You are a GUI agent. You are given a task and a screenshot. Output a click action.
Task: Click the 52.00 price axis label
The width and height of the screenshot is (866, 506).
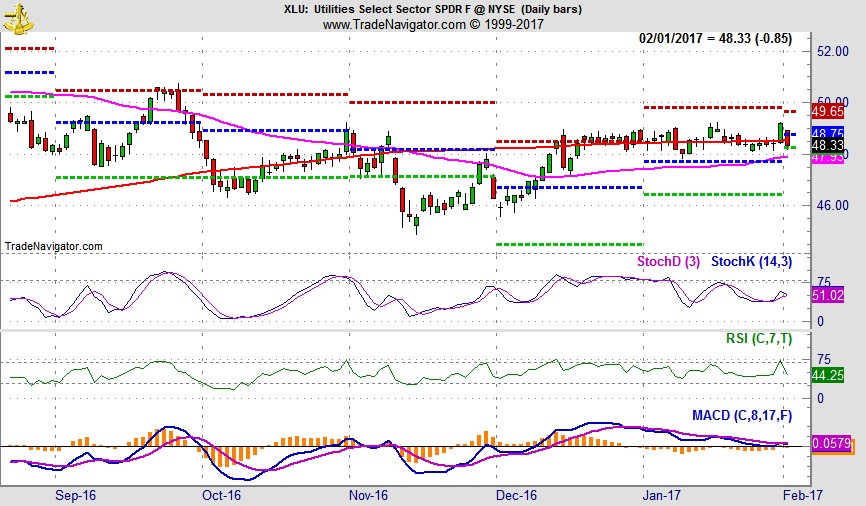click(x=832, y=52)
